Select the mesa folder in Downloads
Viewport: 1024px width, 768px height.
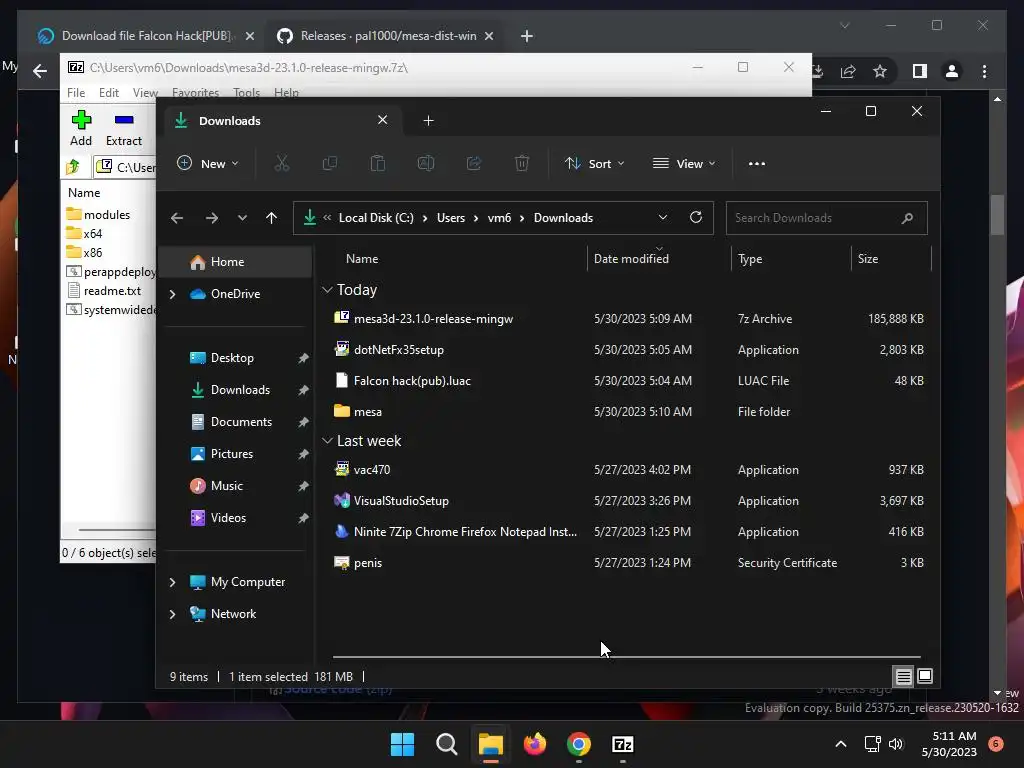click(x=628, y=411)
